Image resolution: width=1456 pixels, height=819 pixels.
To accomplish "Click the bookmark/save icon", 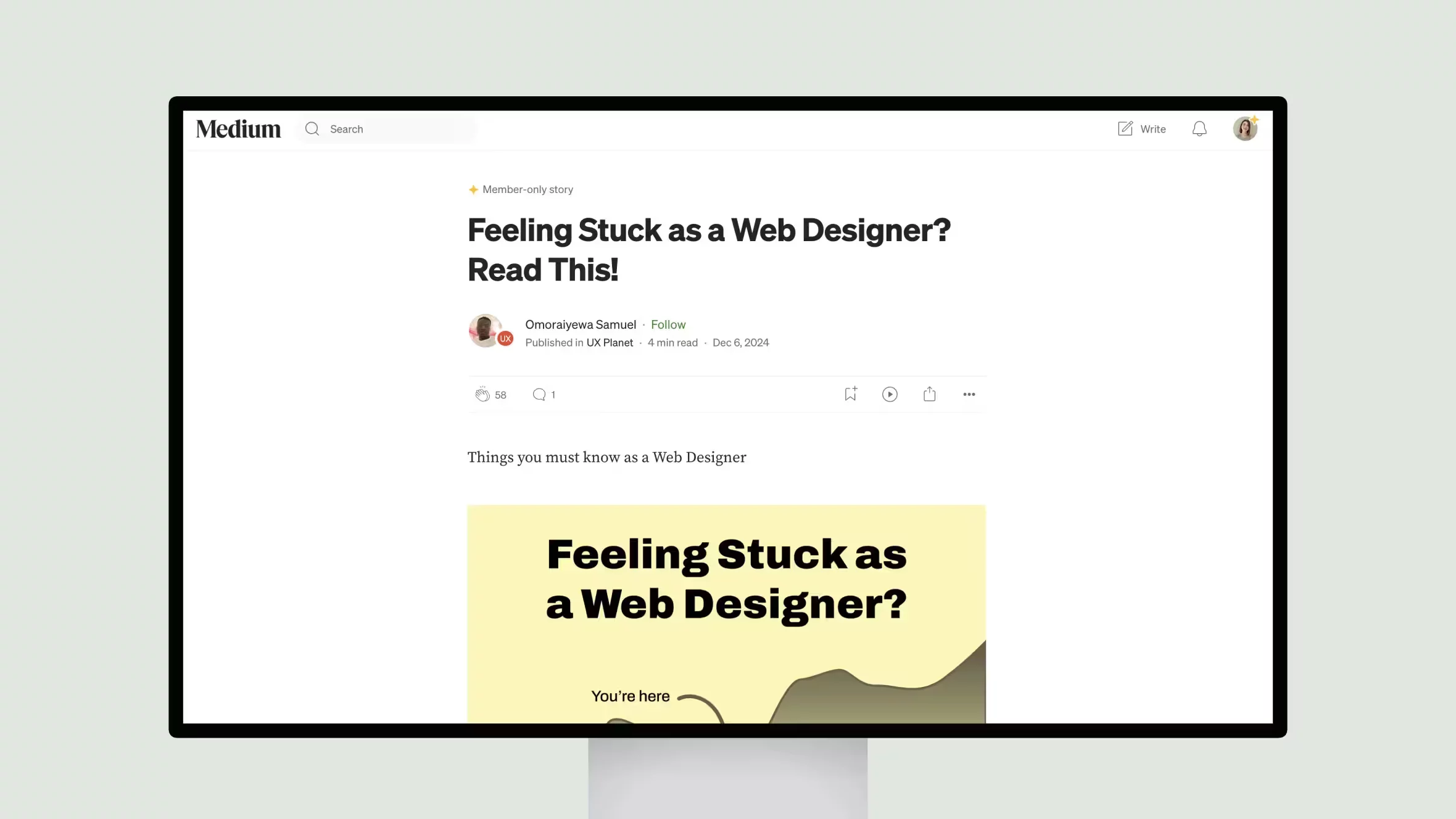I will pos(850,393).
